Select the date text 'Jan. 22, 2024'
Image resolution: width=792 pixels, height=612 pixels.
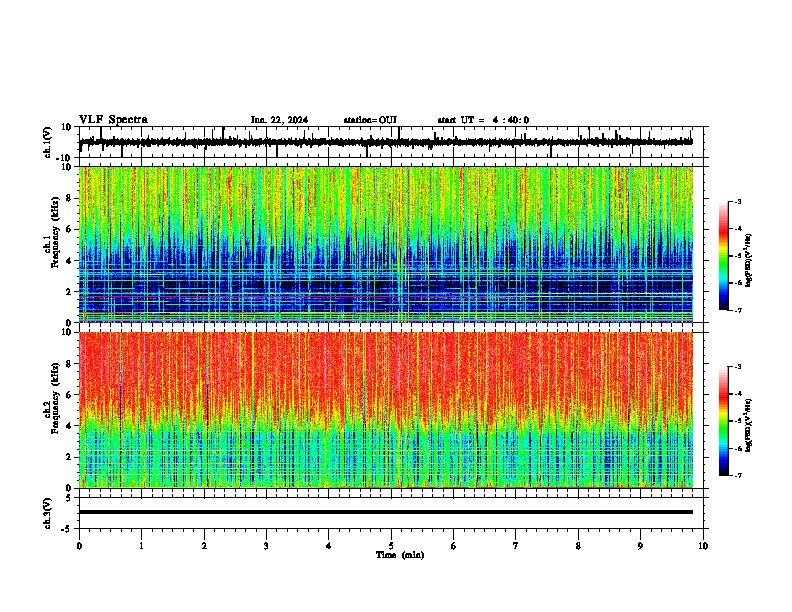click(279, 120)
